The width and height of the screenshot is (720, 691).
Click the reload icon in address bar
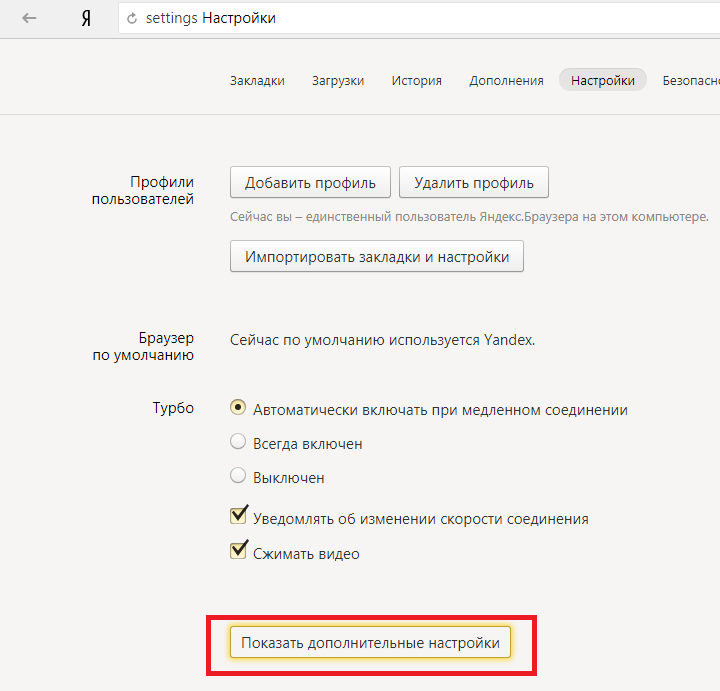point(132,19)
